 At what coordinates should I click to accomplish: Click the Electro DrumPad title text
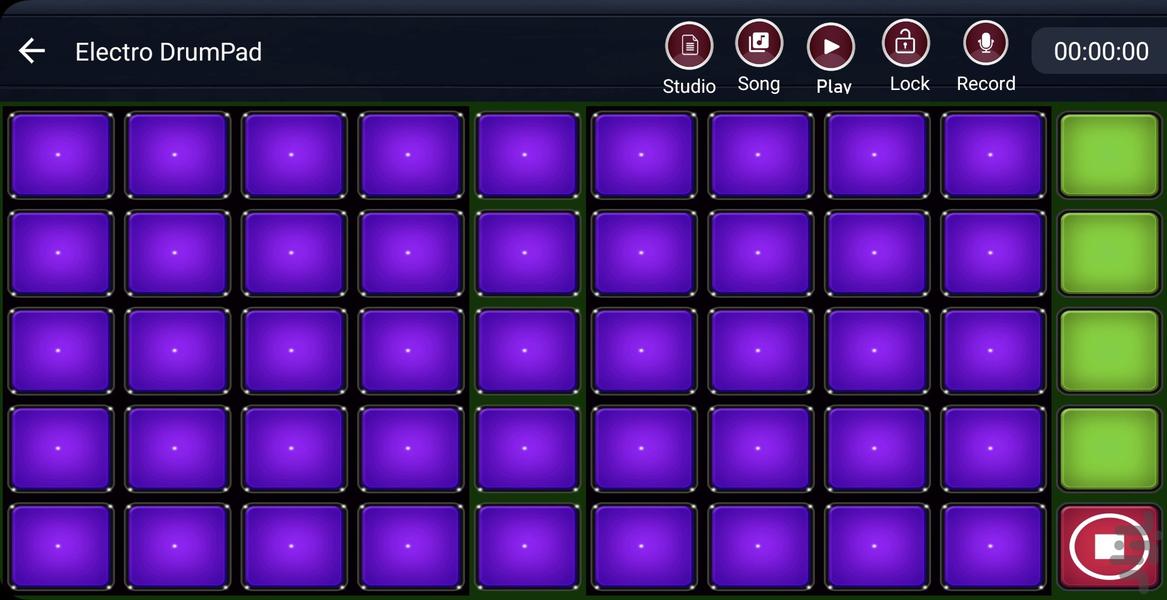(x=168, y=52)
